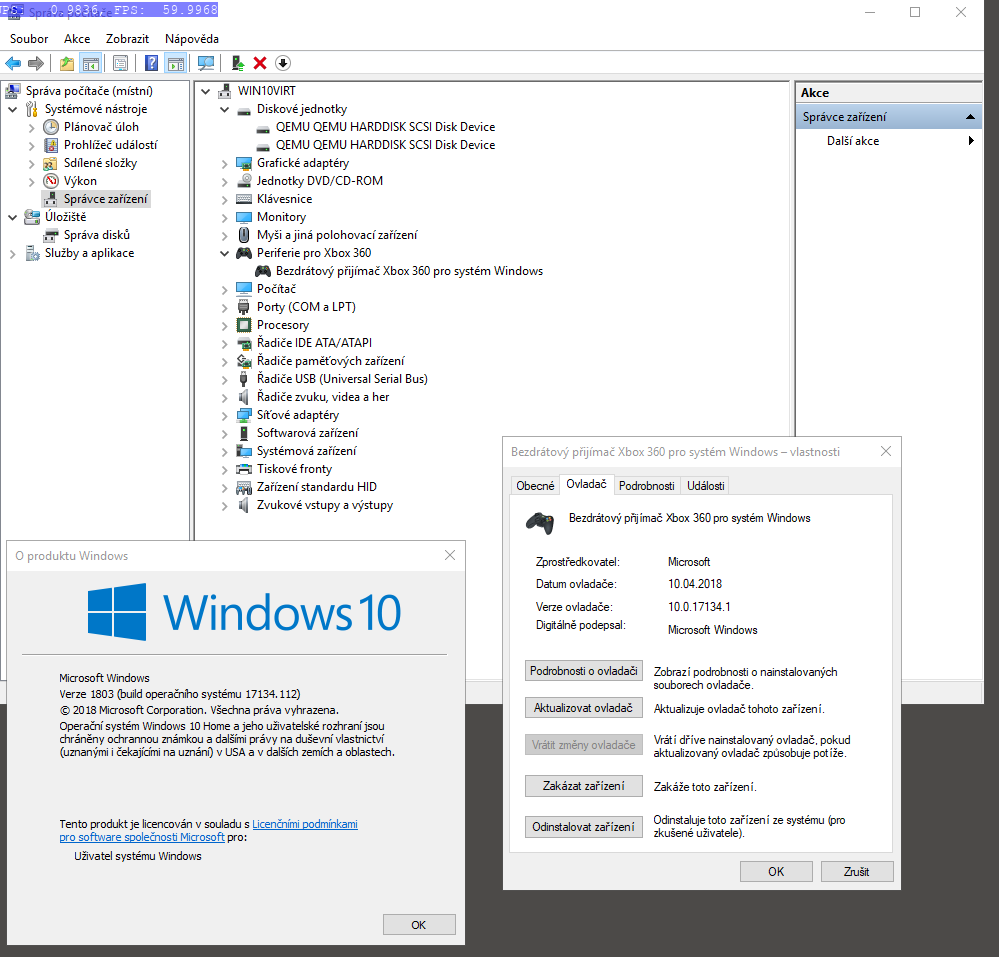
Task: Collapse the Diskové jednotky node
Action: [224, 109]
